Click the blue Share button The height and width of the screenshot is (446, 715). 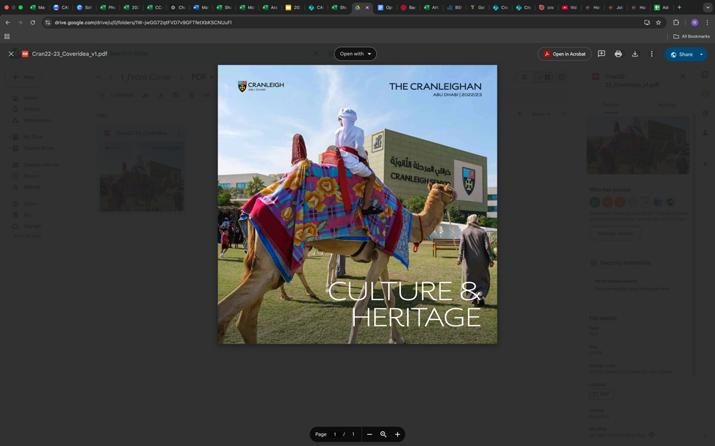681,54
